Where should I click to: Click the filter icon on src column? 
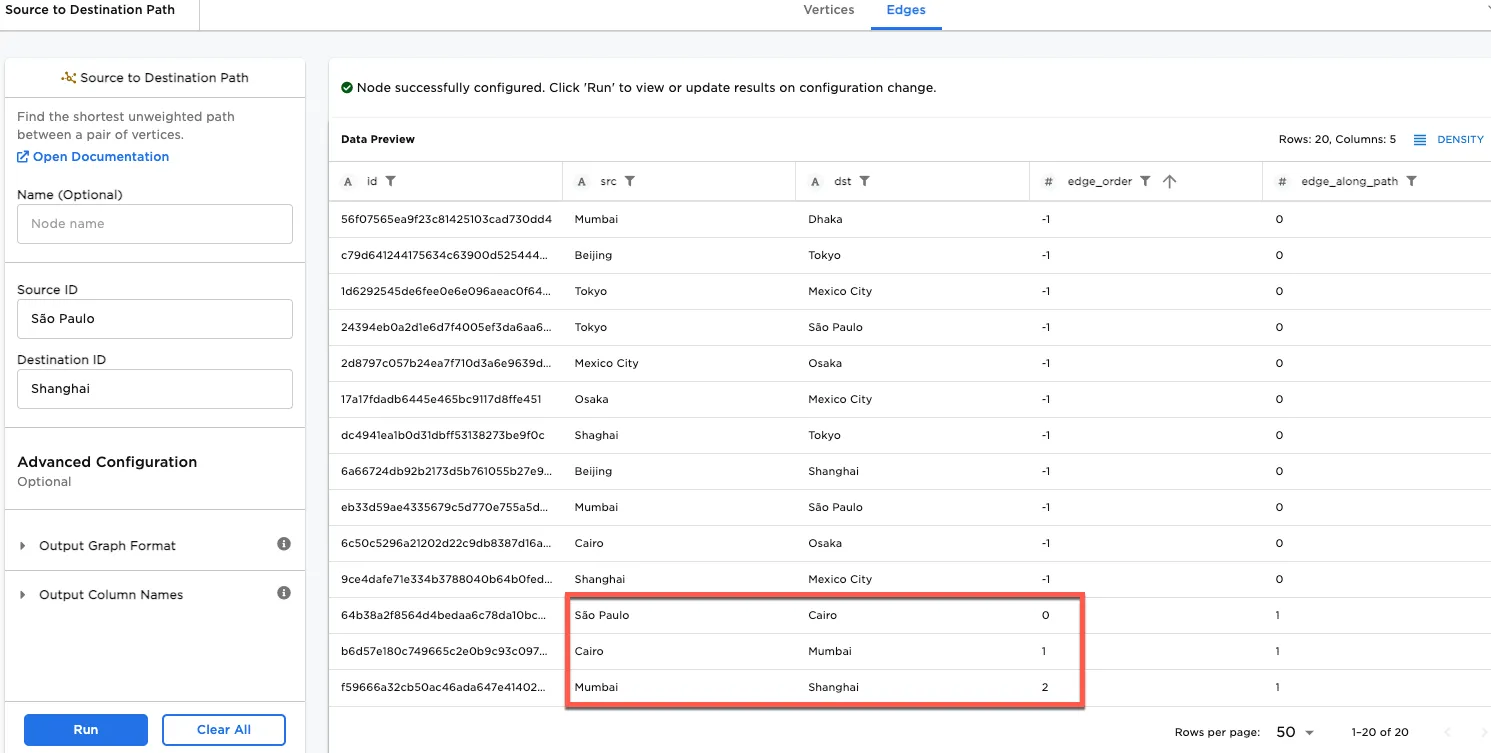[630, 182]
